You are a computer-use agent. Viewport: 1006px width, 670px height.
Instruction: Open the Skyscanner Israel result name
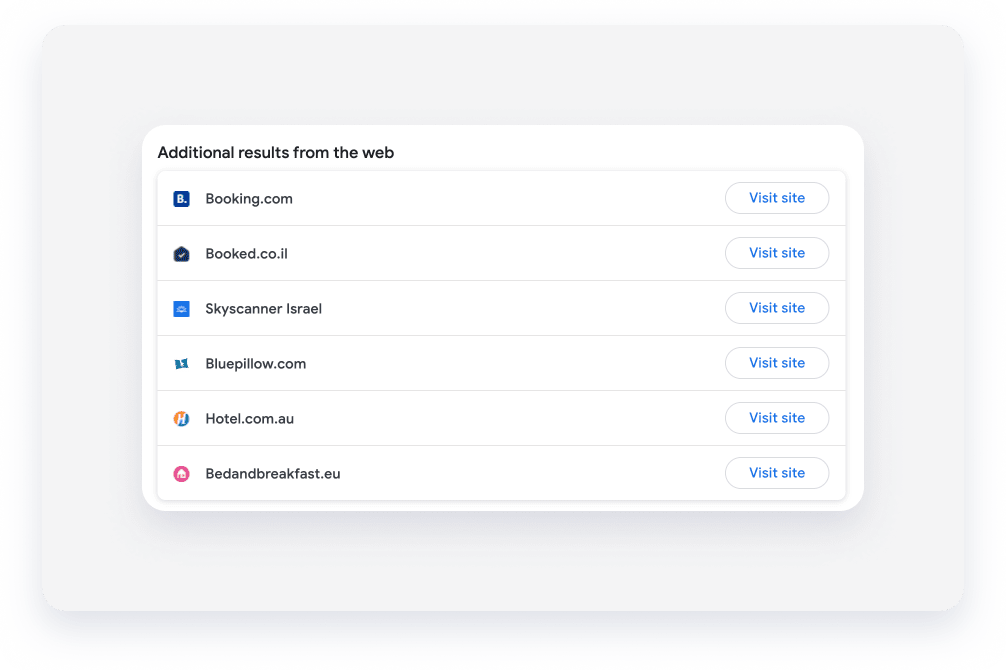tap(264, 309)
